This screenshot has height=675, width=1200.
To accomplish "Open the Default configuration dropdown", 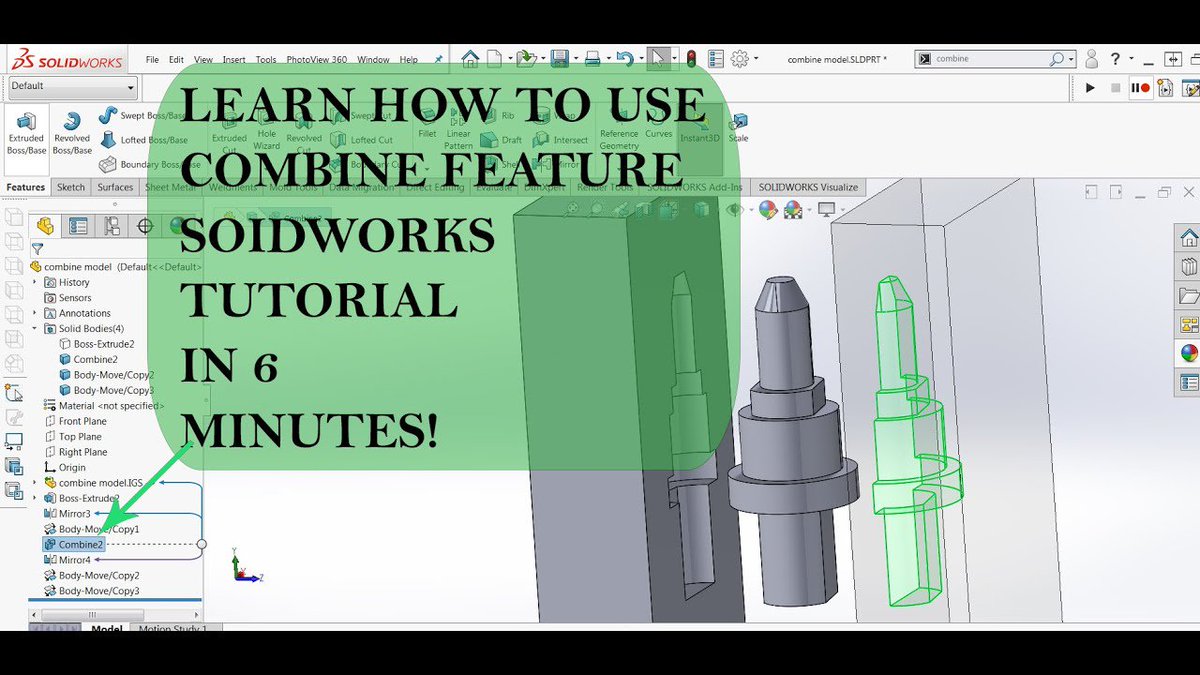I will (71, 87).
